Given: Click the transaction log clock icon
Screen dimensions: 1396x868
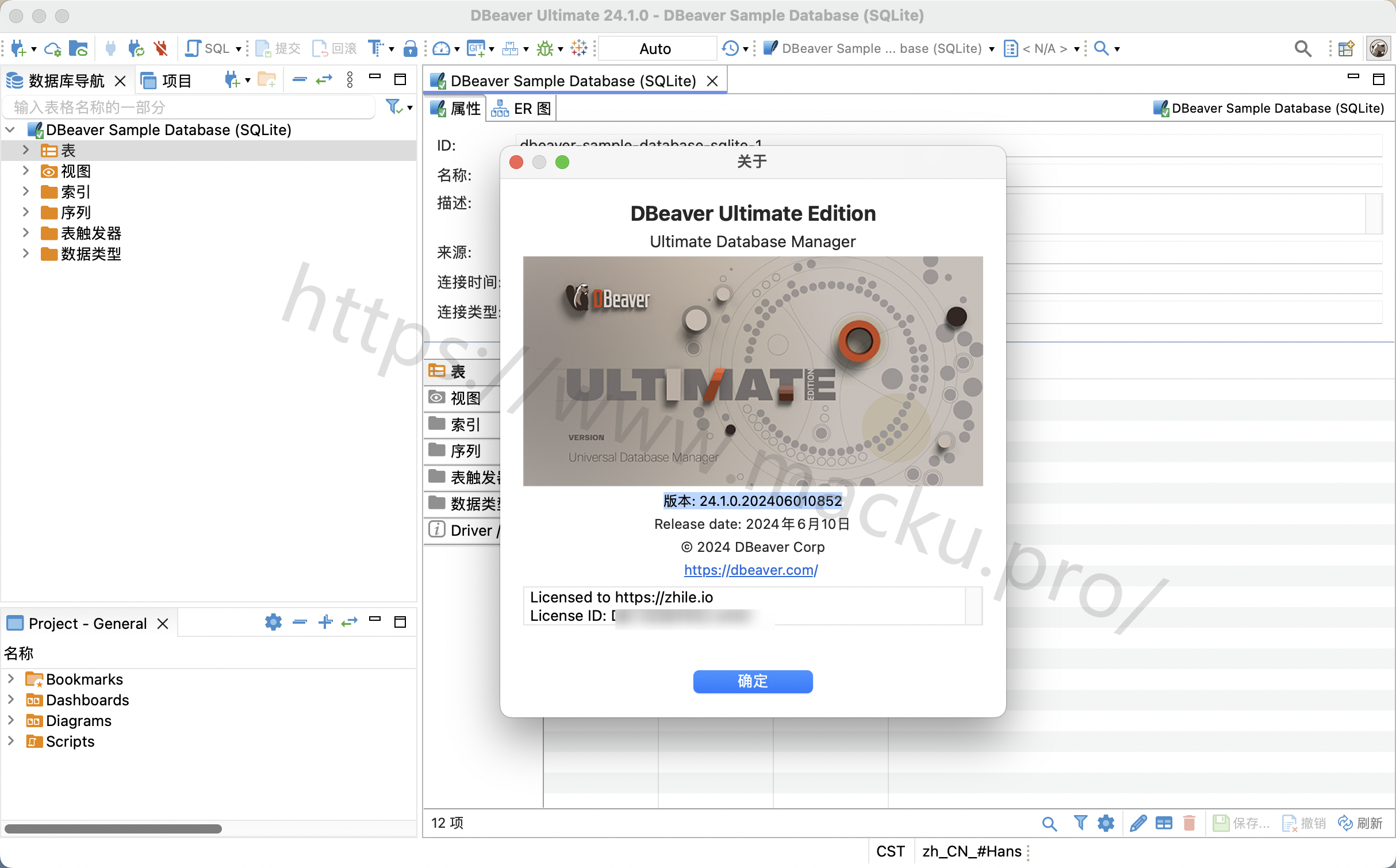Looking at the screenshot, I should 730,49.
